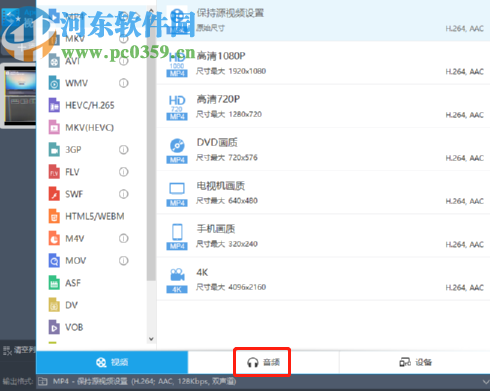Select the MKV format icon
This screenshot has height=391, width=490.
54,39
